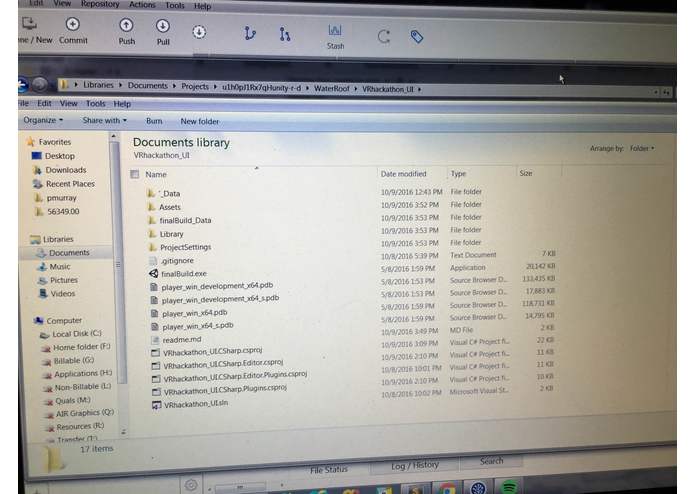
Task: Switch to File Status tab
Action: click(x=329, y=470)
